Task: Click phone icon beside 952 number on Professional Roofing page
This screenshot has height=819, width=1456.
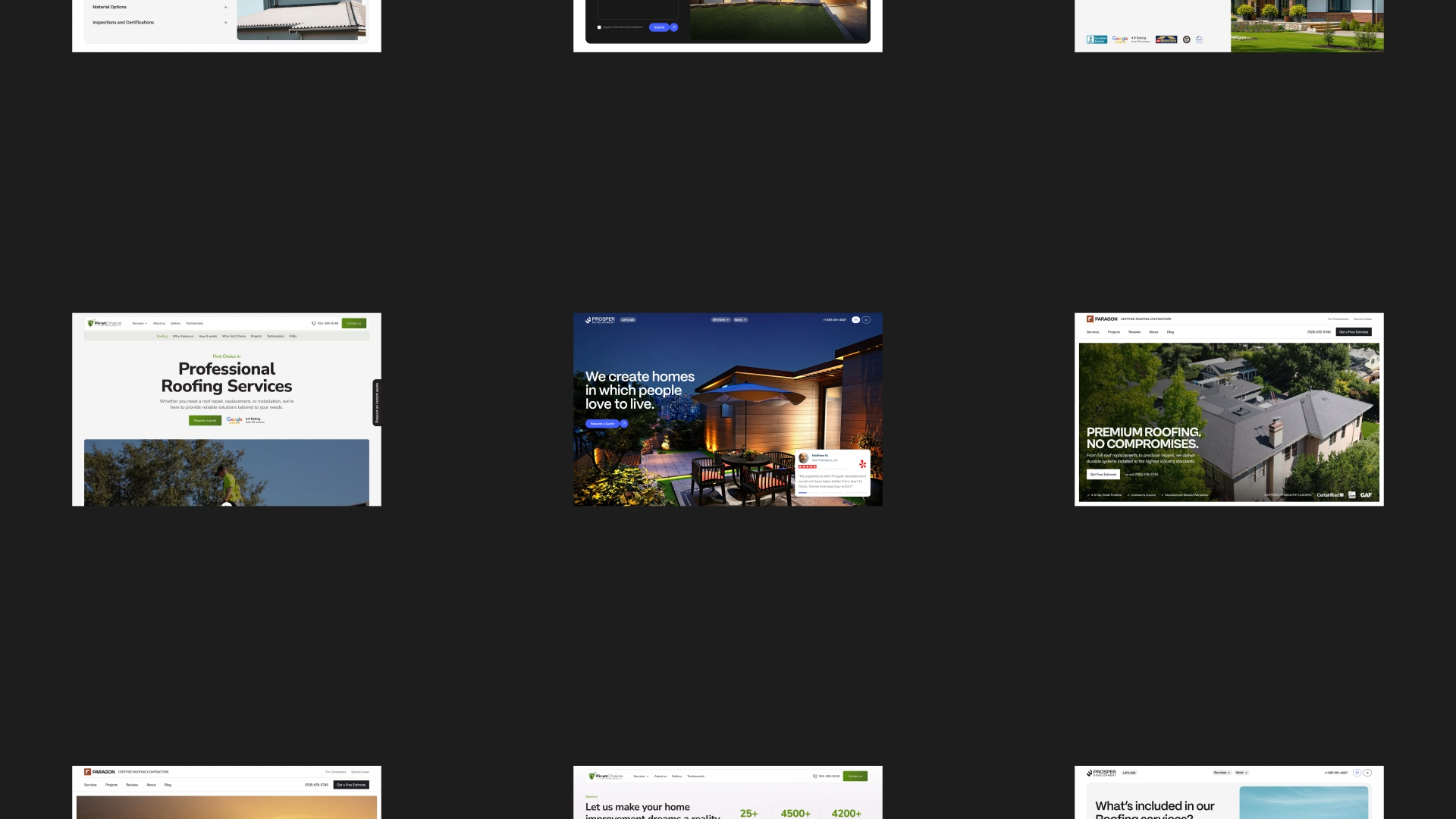Action: [x=313, y=323]
